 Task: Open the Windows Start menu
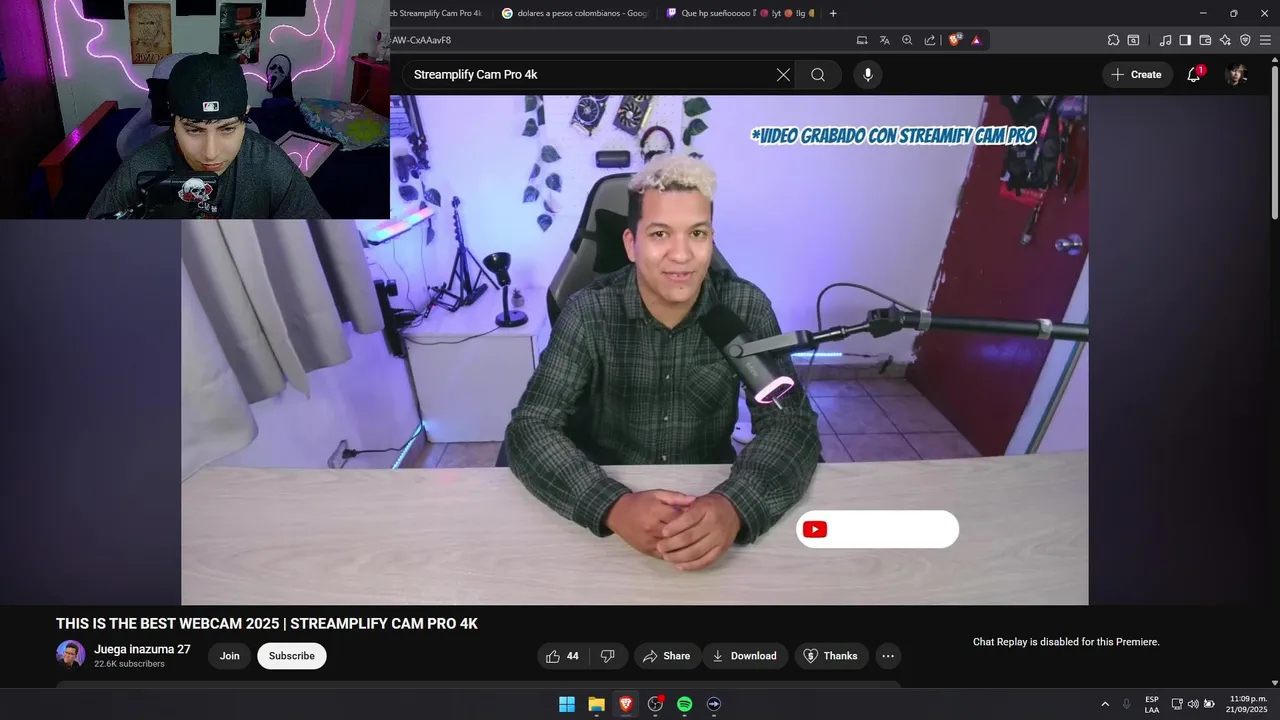567,704
